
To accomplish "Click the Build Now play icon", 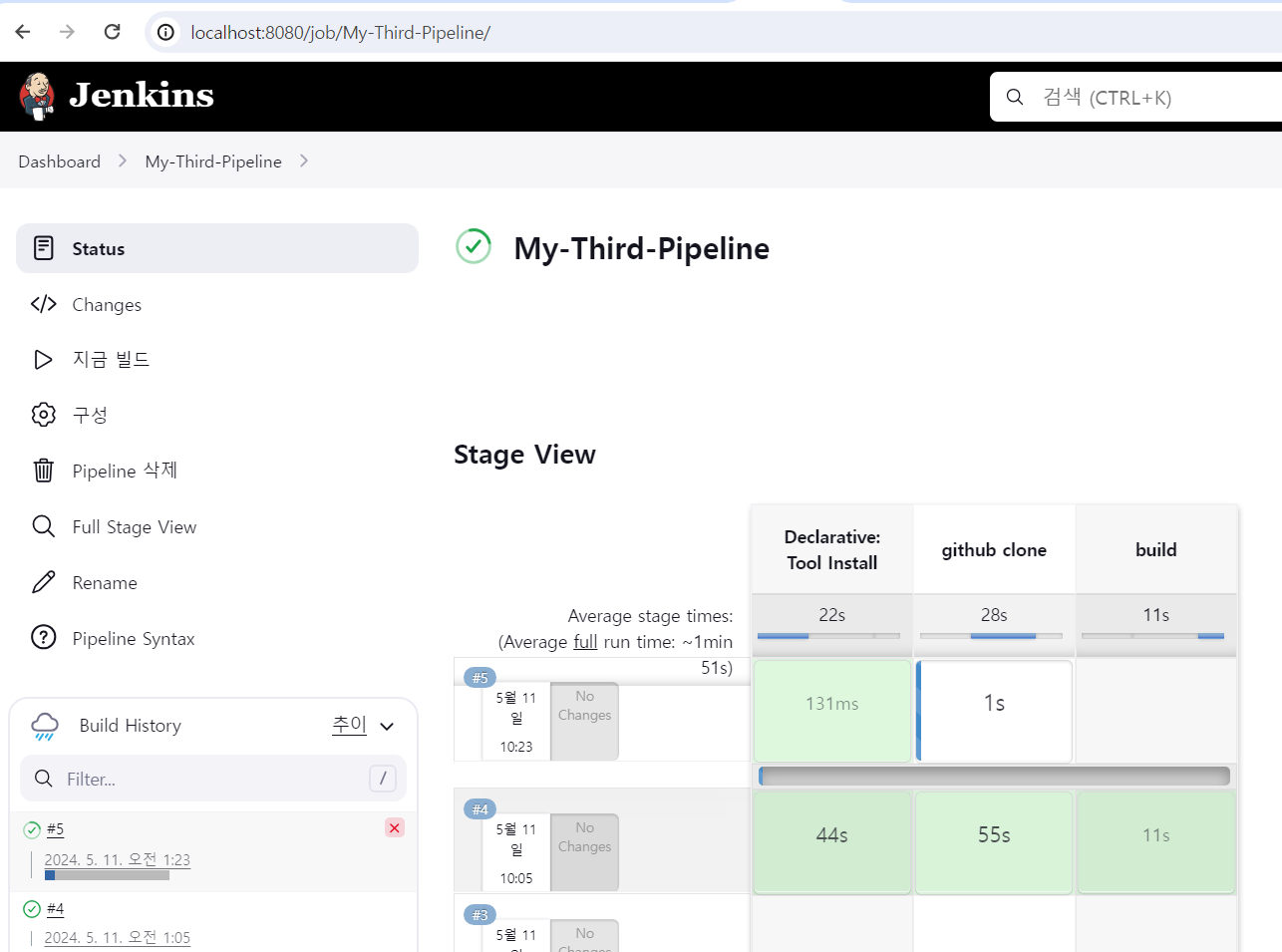I will 43,360.
